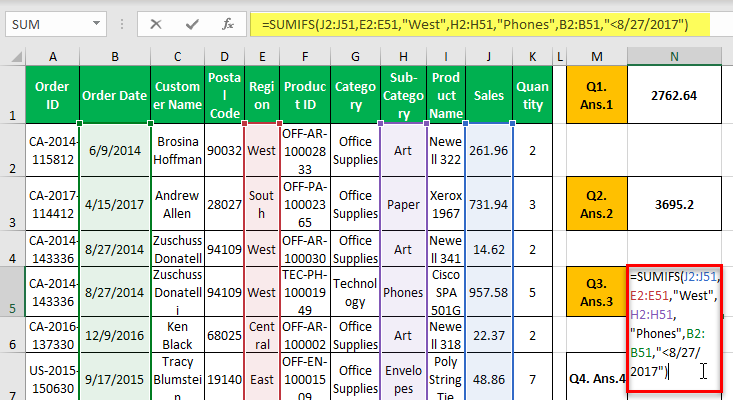Select row 2 header
Screen dimensions: 736x400
coord(13,150)
